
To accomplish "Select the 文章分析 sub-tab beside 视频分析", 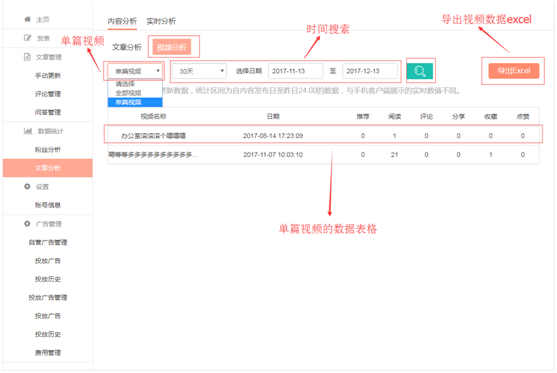I will point(127,47).
